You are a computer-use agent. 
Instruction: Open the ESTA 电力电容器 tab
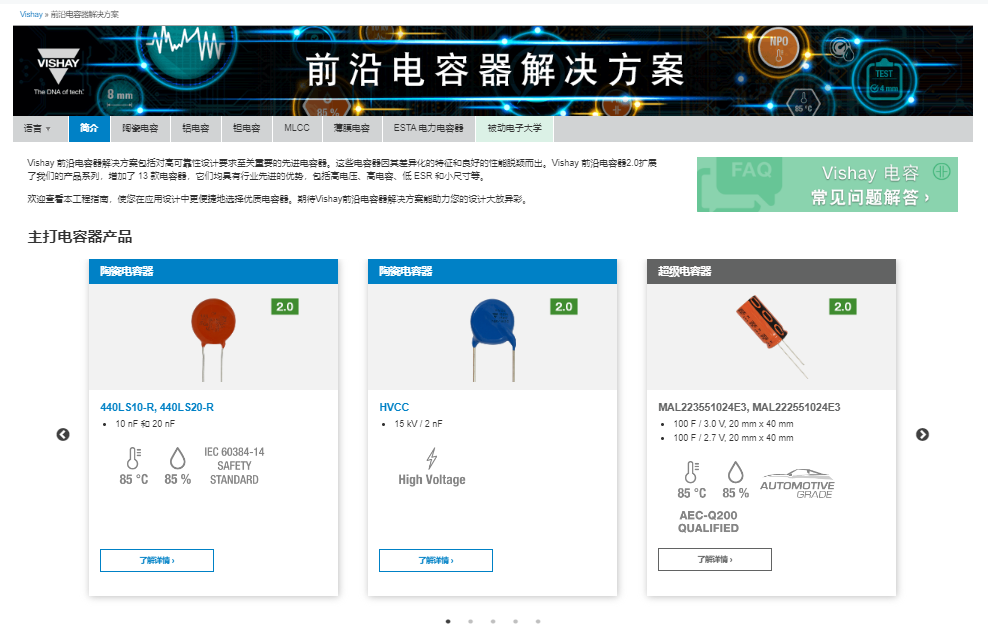coord(428,129)
